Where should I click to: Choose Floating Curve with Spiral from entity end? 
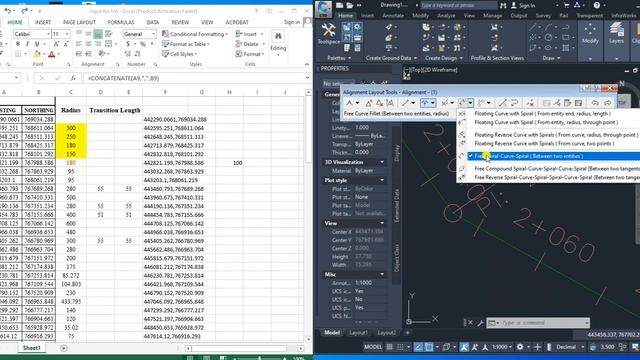(543, 113)
